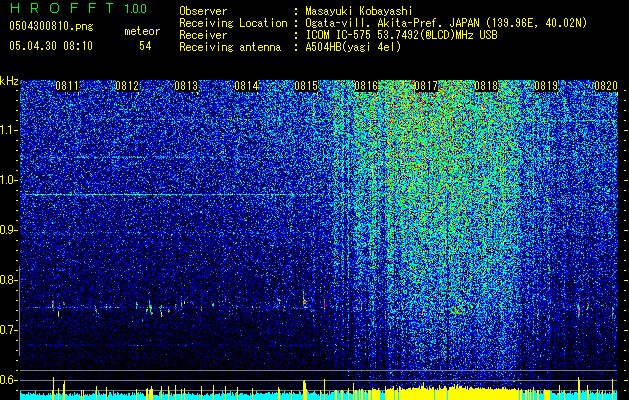Click the 'Receiver' field label
The width and height of the screenshot is (629, 400).
click(x=203, y=35)
